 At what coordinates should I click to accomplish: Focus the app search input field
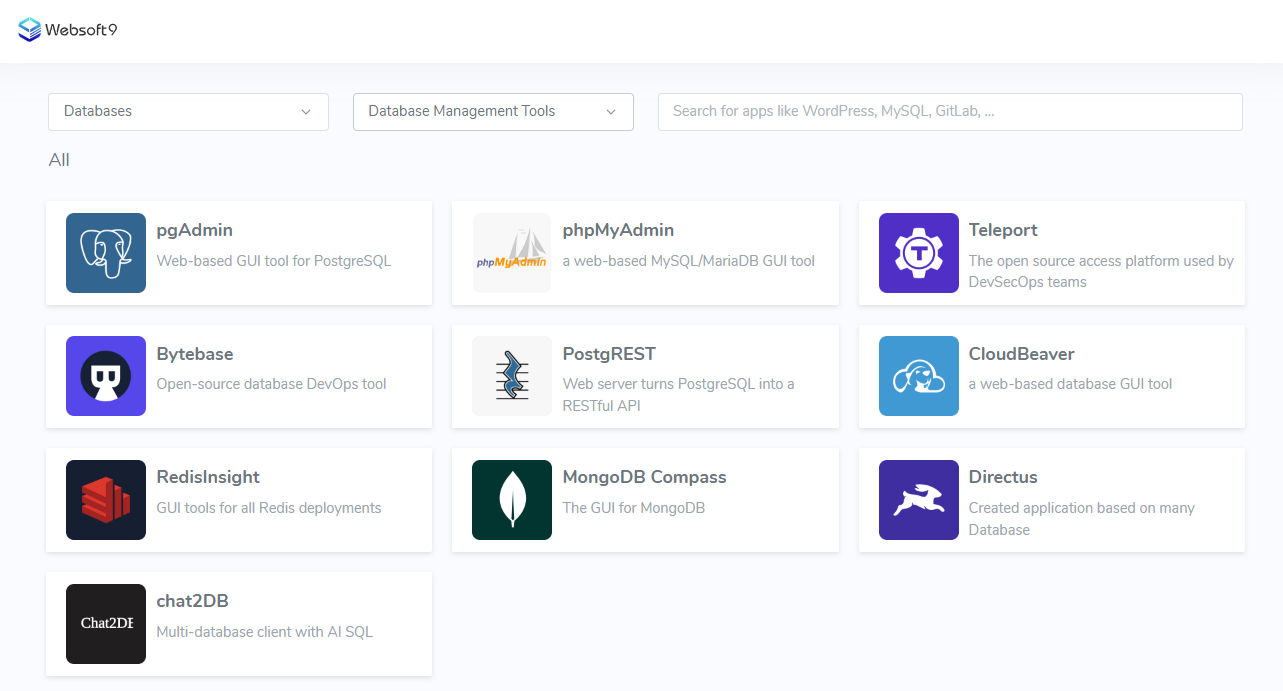(x=949, y=112)
